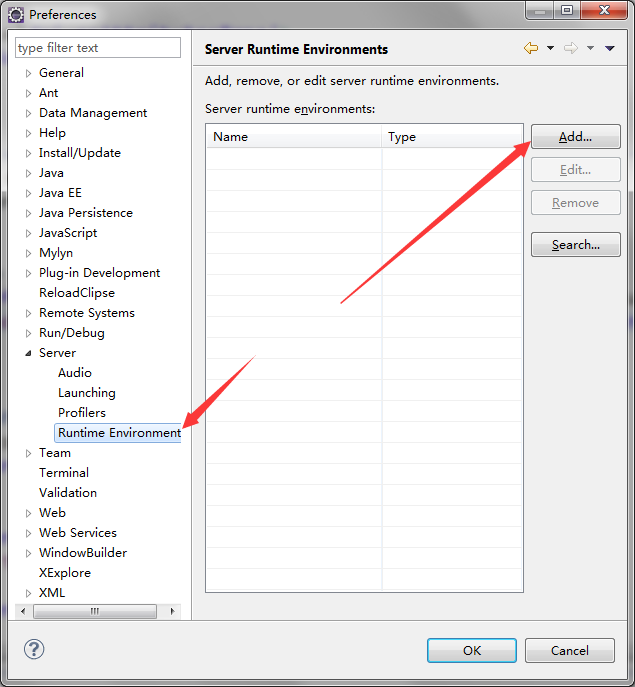Viewport: 635px width, 687px height.
Task: Select Profilers under Server
Action: tap(82, 413)
